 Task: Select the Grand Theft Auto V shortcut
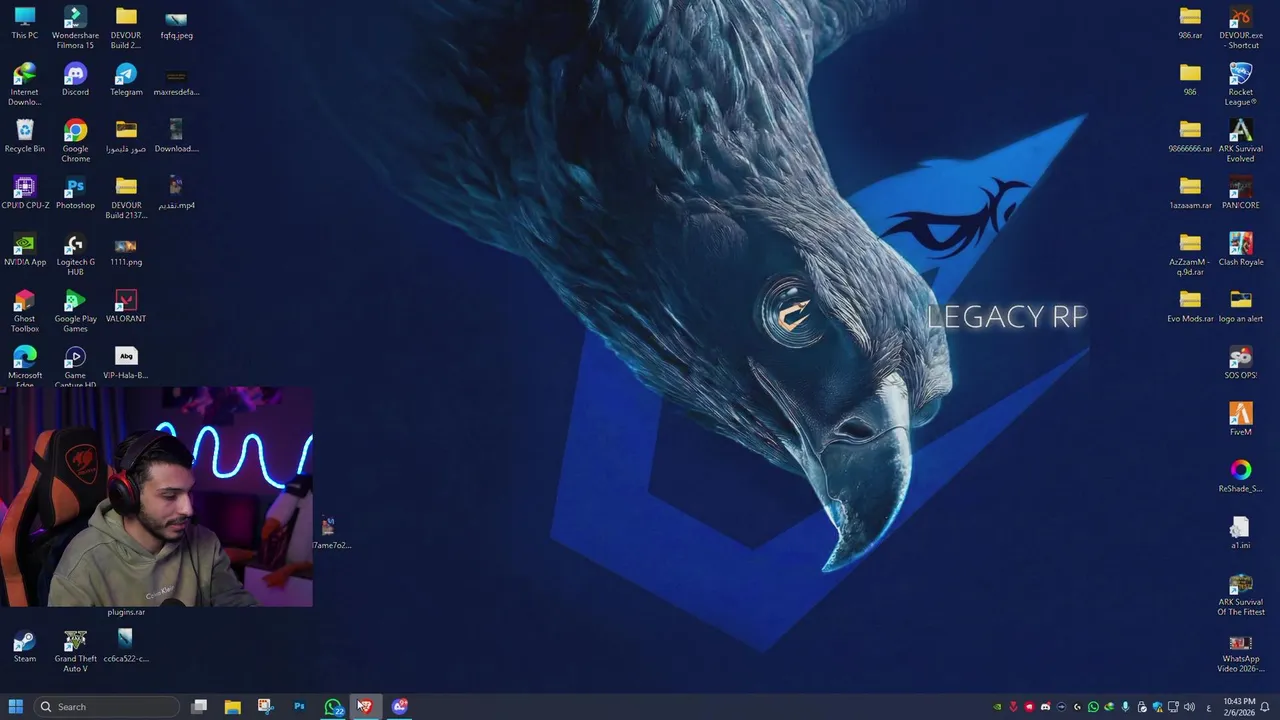tap(75, 652)
